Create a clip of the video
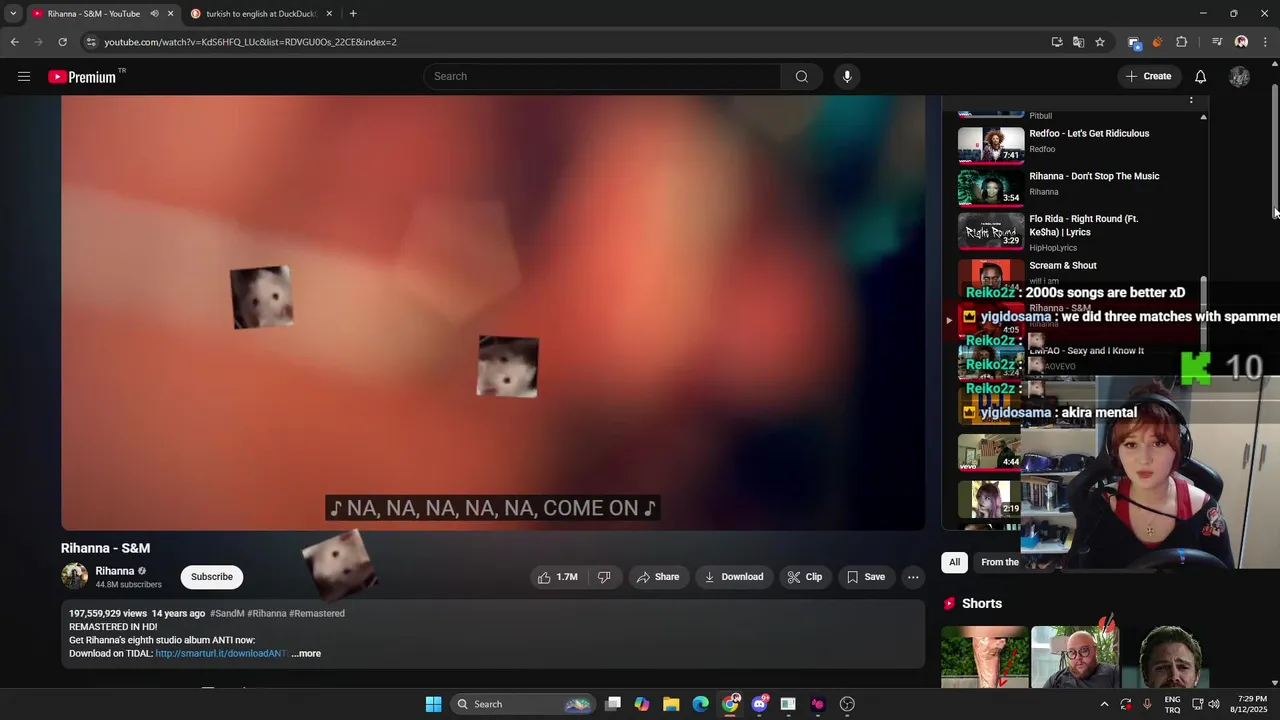The width and height of the screenshot is (1280, 720). coord(804,577)
